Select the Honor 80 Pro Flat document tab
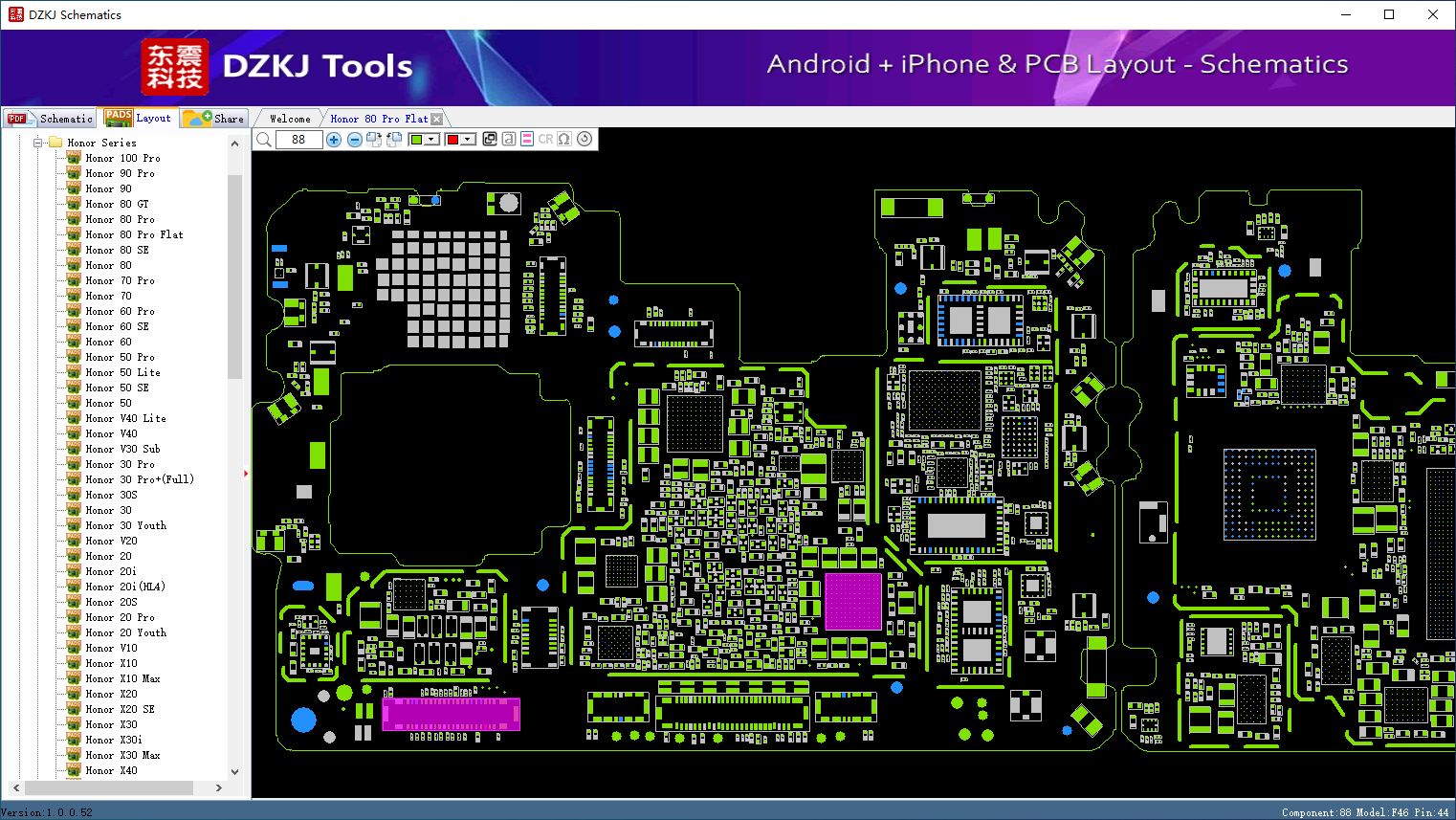The image size is (1456, 820). 379,119
